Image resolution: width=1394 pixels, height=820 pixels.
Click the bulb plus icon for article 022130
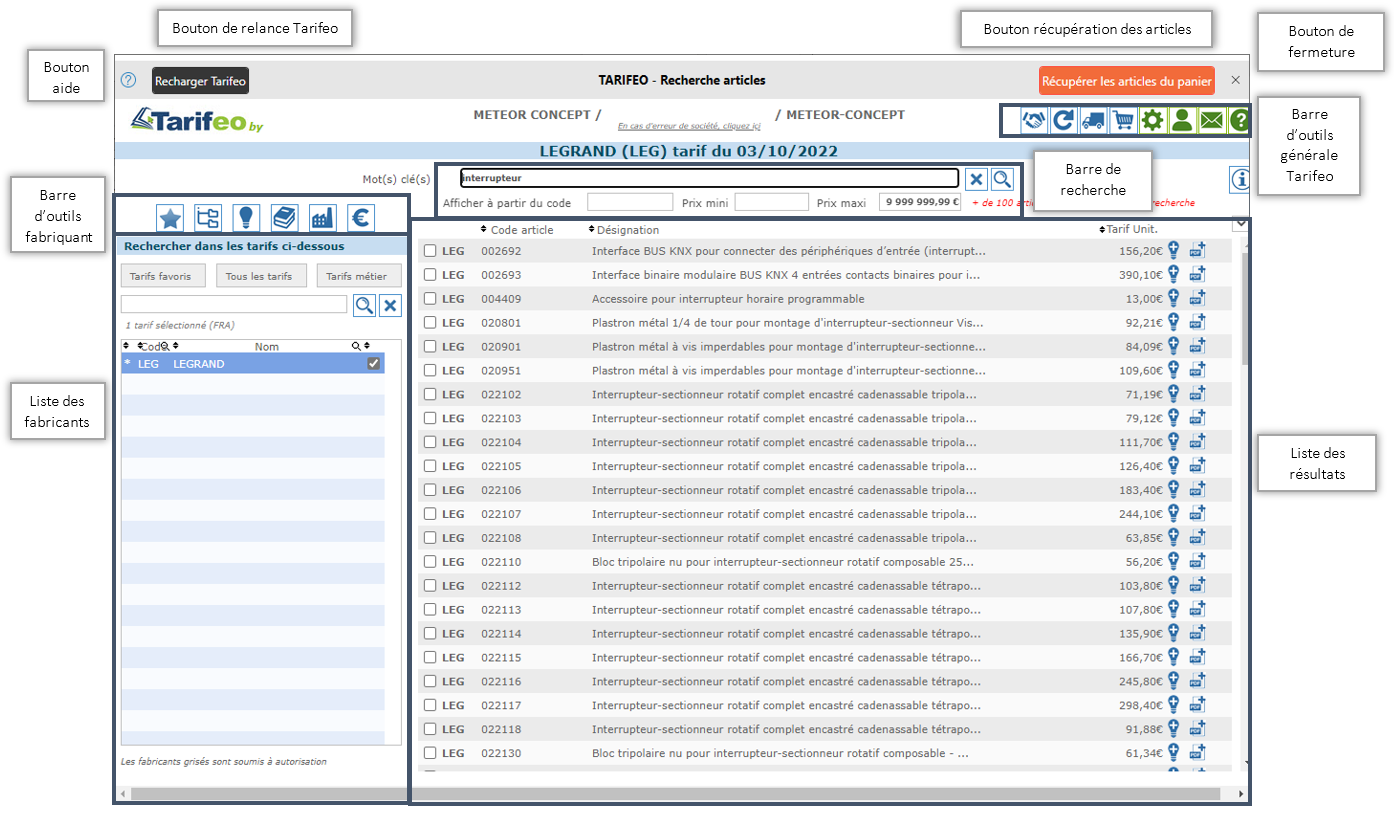[1175, 752]
